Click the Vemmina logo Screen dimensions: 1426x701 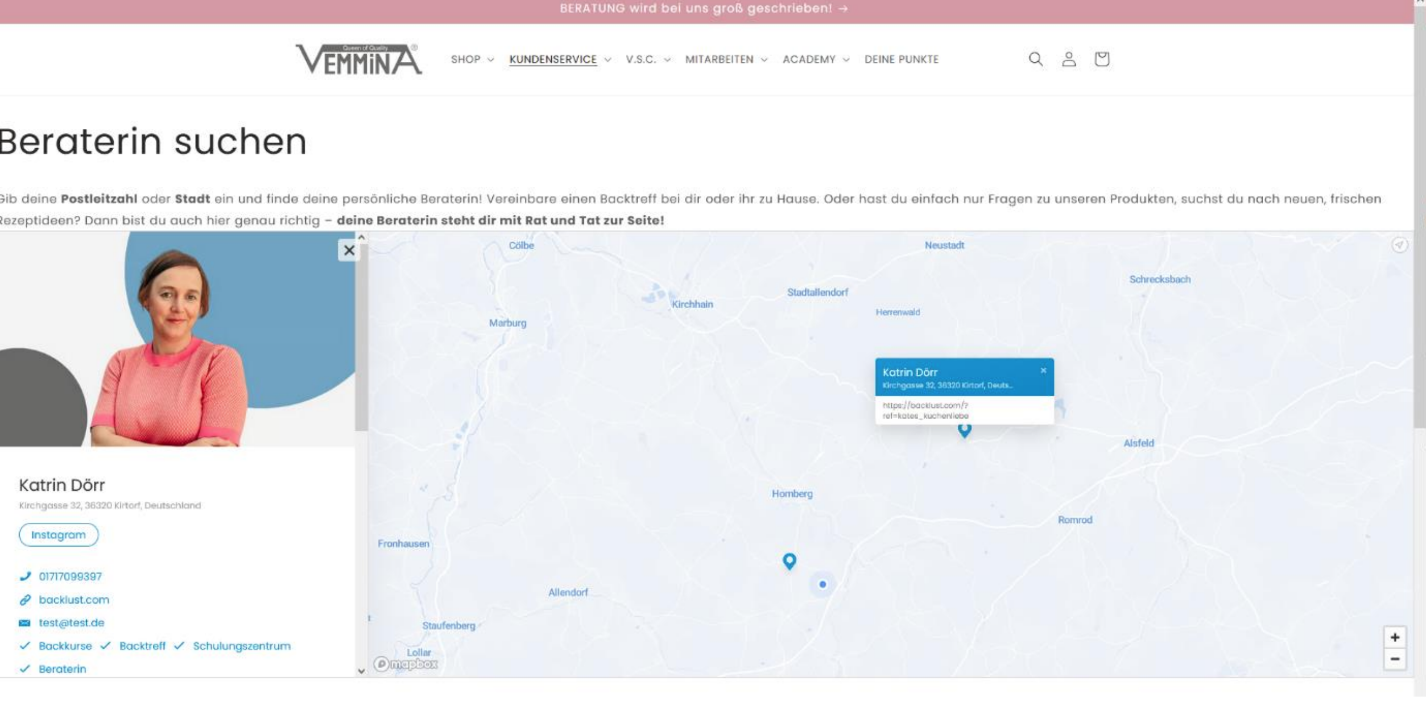pos(359,59)
